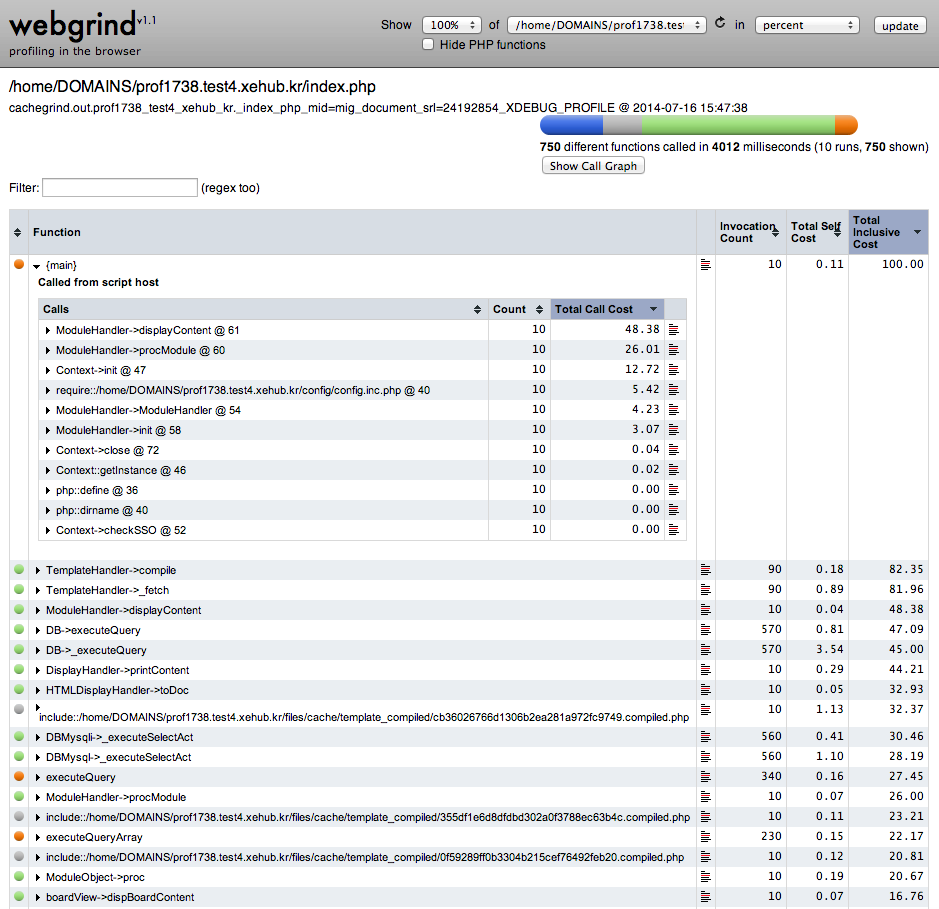Click source icon for HTMLDisplayHandler->toDoc row
Image resolution: width=939 pixels, height=909 pixels.
(706, 690)
